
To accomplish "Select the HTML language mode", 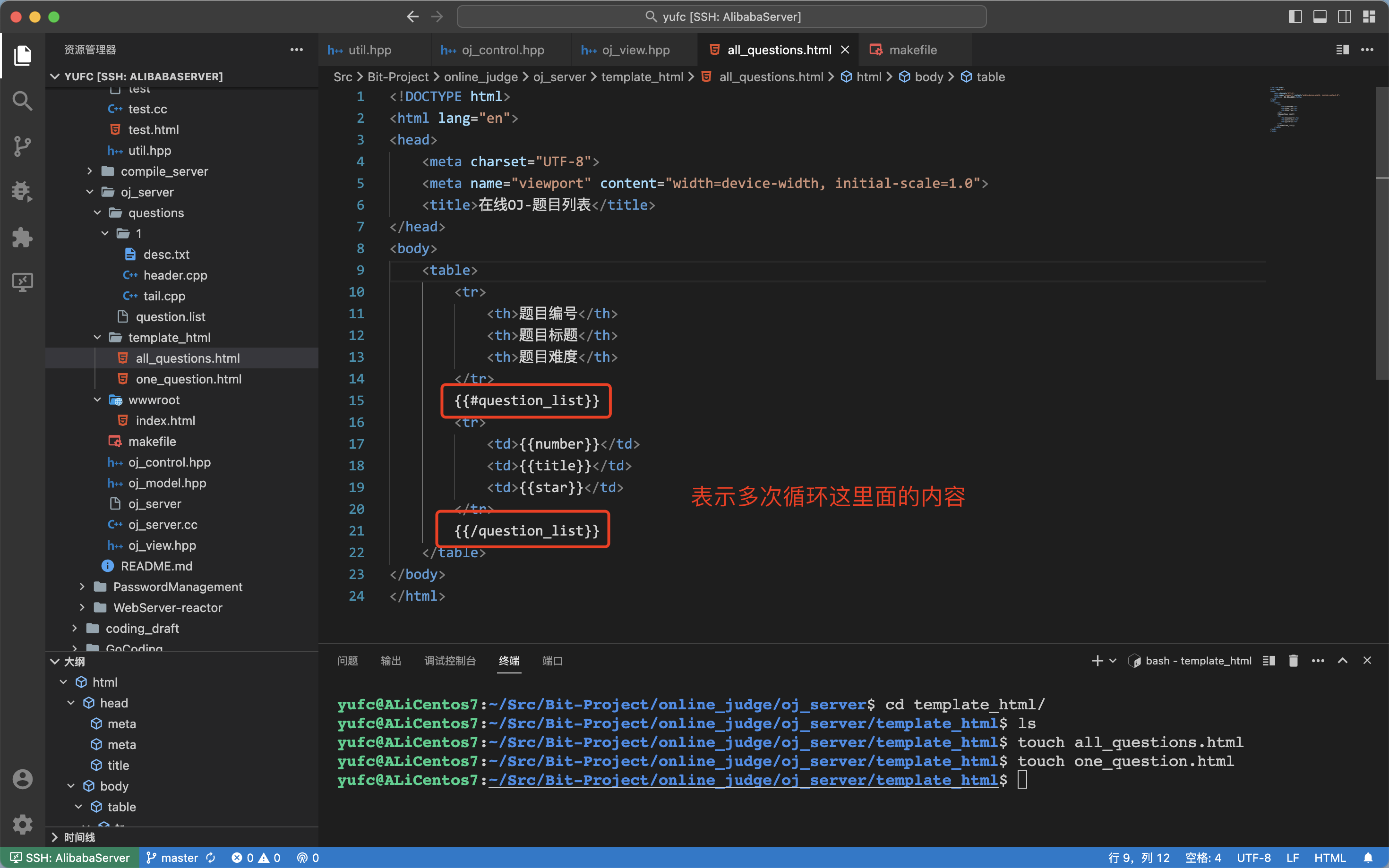I will (x=1329, y=858).
